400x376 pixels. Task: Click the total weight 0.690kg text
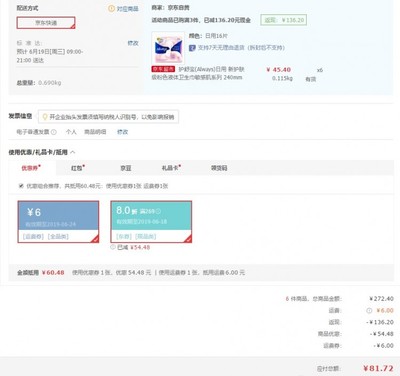(x=50, y=83)
